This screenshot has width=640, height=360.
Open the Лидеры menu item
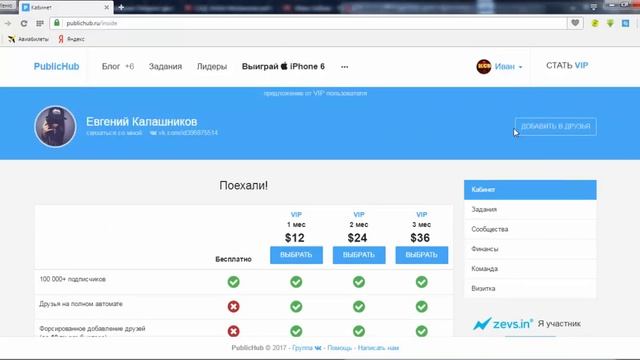212,67
